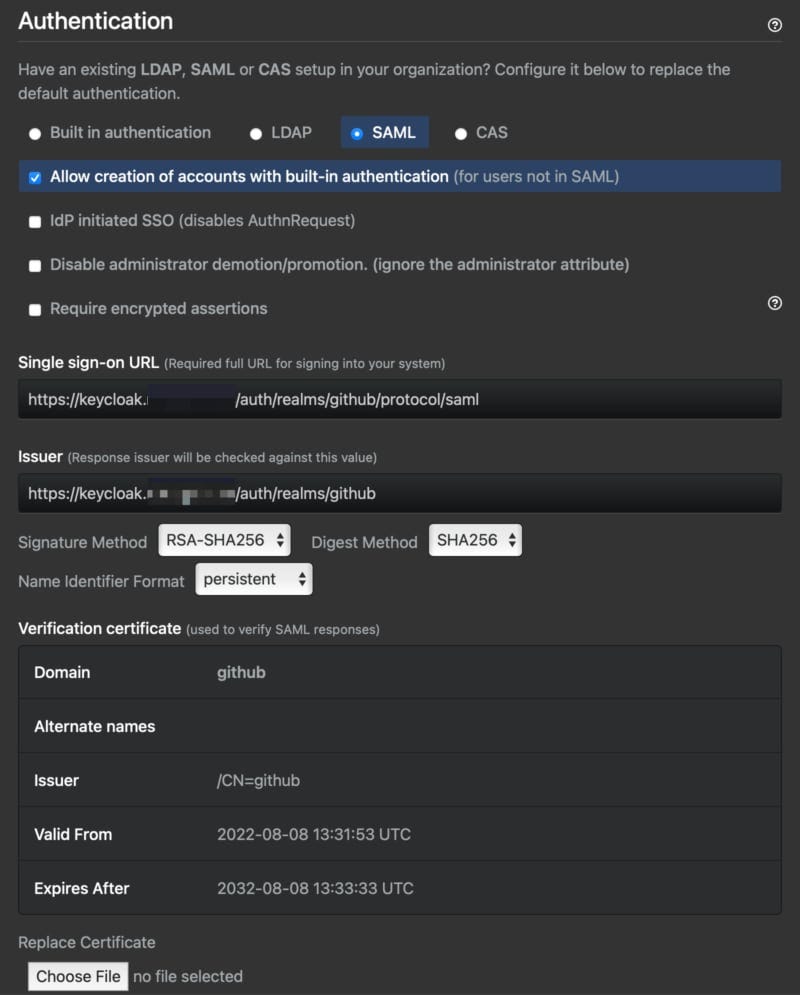Image resolution: width=800 pixels, height=995 pixels.
Task: Enable Require encrypted assertions
Action: click(34, 309)
